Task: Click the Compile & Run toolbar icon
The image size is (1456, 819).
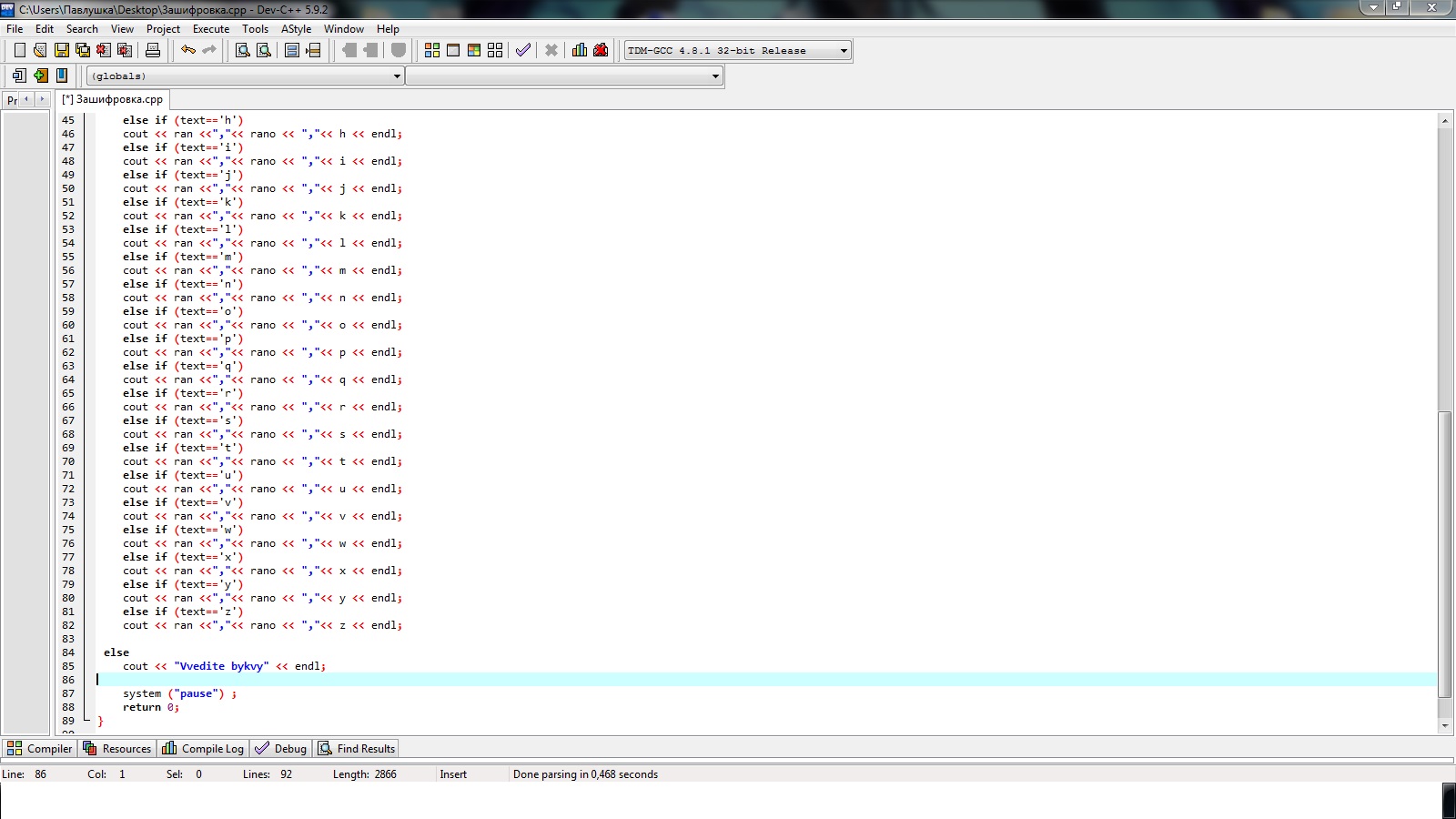Action: click(x=474, y=50)
